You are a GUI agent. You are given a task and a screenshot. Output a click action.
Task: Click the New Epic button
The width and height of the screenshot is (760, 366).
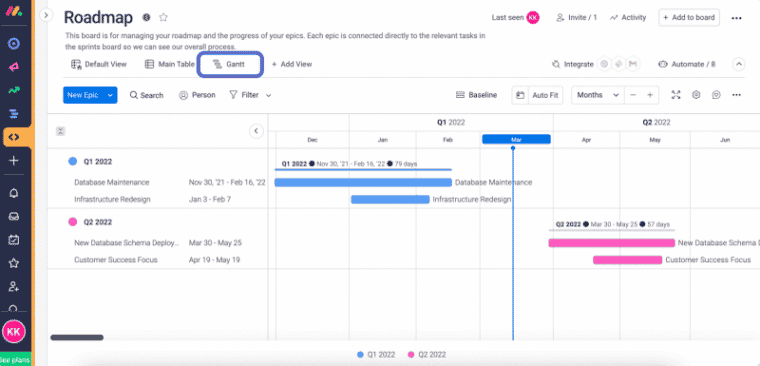click(x=83, y=95)
